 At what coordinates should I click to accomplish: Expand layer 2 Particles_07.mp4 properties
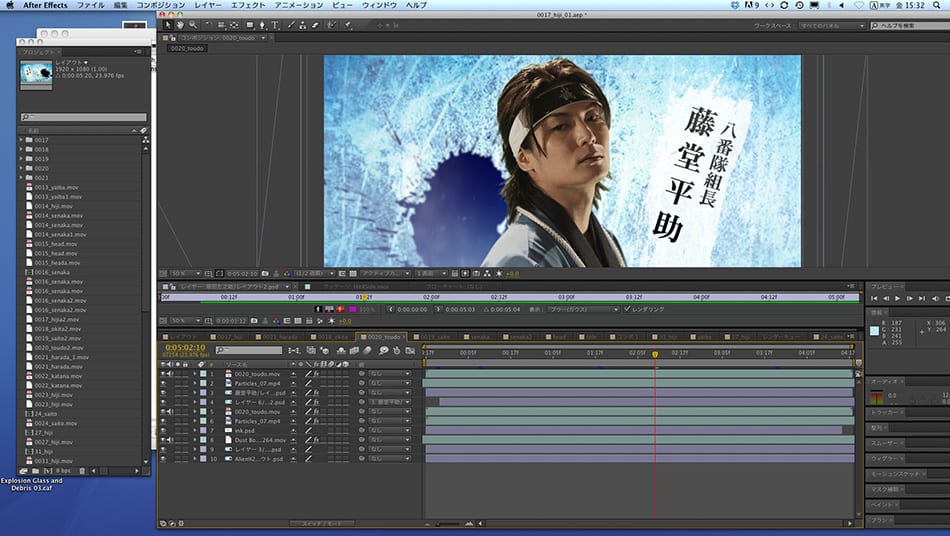(195, 383)
